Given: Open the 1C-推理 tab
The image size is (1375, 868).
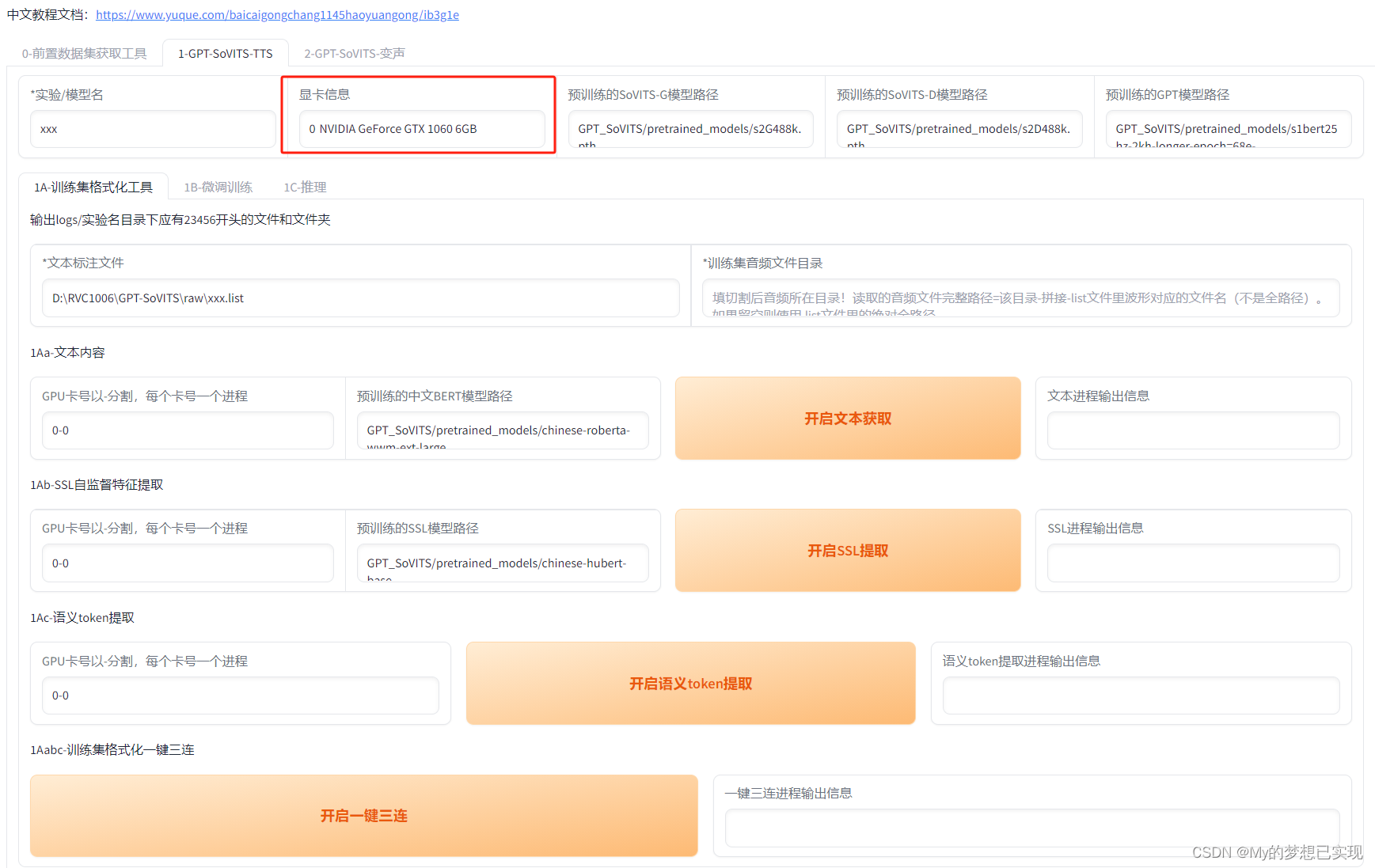Looking at the screenshot, I should pos(305,187).
